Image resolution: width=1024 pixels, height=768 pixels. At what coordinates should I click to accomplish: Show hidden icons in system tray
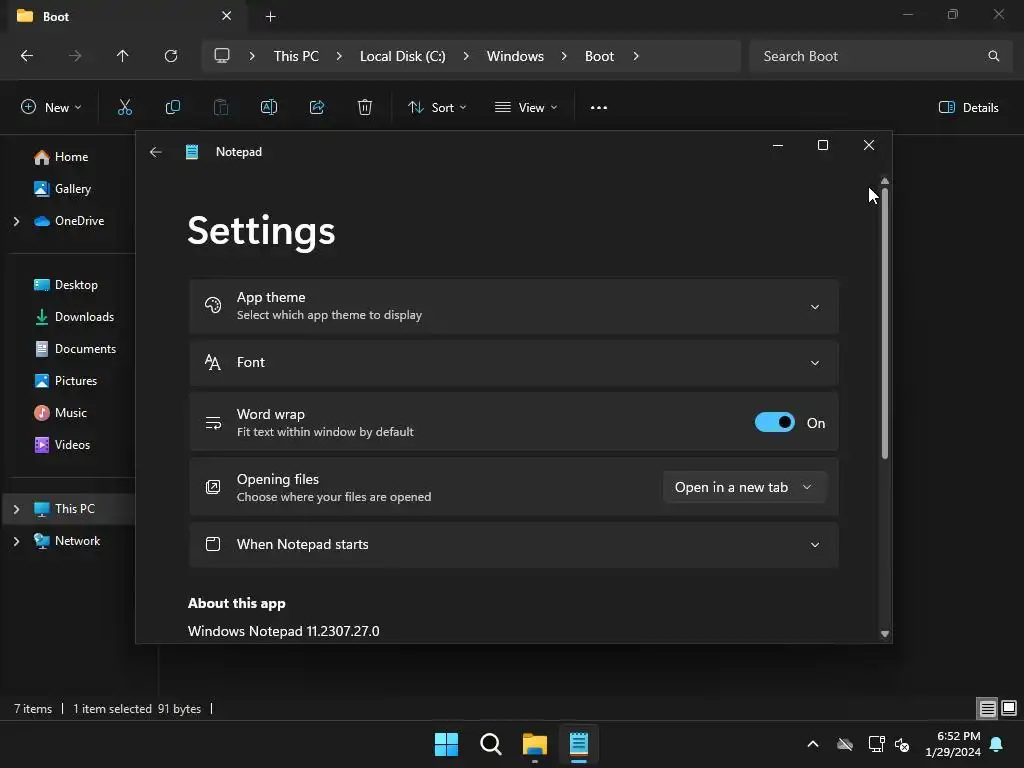point(813,744)
